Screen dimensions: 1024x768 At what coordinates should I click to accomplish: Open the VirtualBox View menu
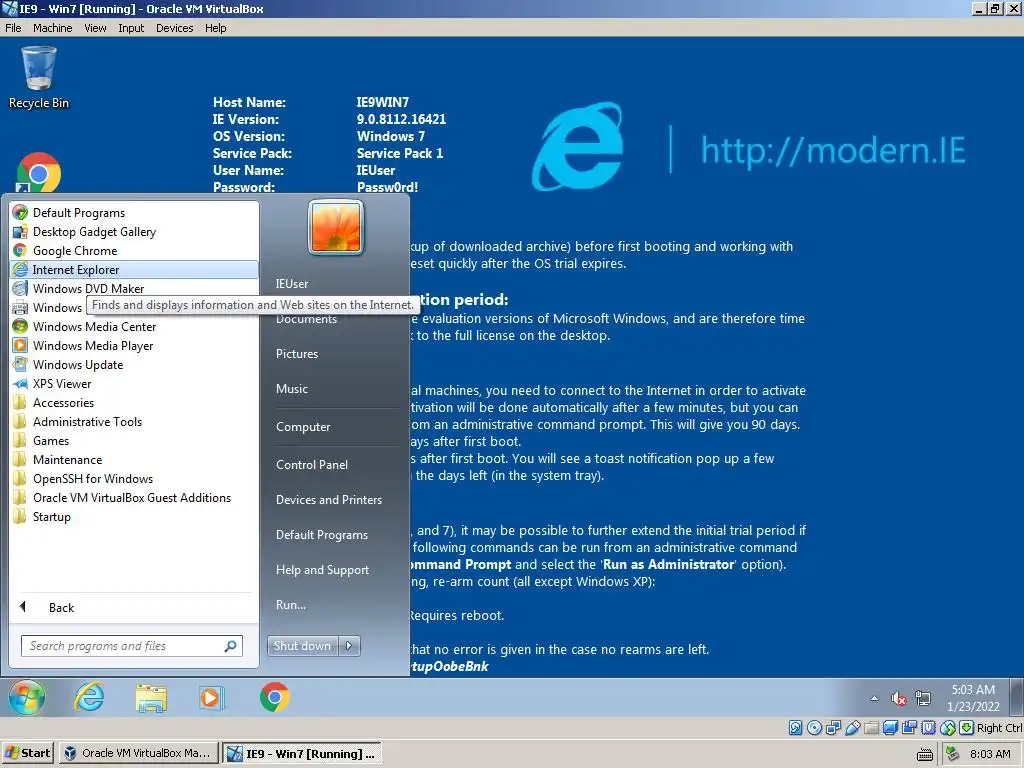point(95,28)
